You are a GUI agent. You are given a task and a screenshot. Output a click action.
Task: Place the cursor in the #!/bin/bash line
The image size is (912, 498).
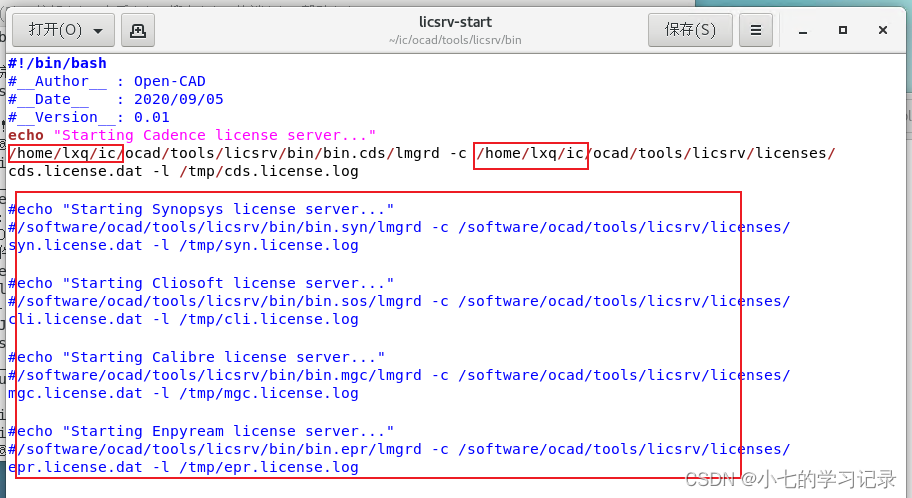(x=58, y=63)
